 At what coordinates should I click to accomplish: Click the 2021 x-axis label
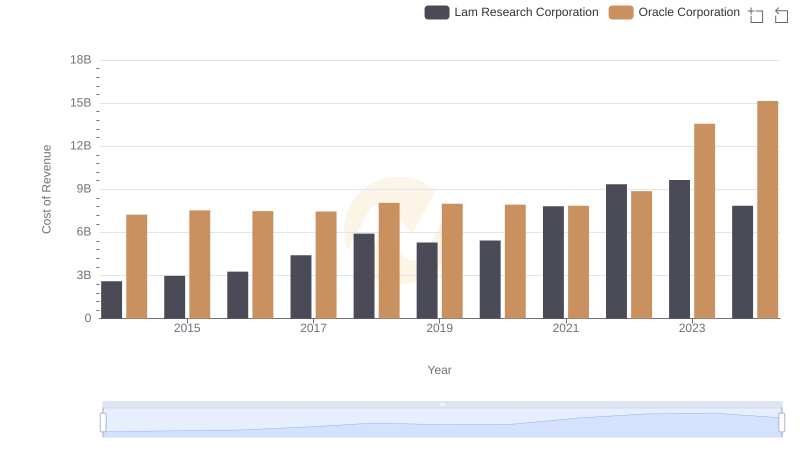click(x=566, y=328)
